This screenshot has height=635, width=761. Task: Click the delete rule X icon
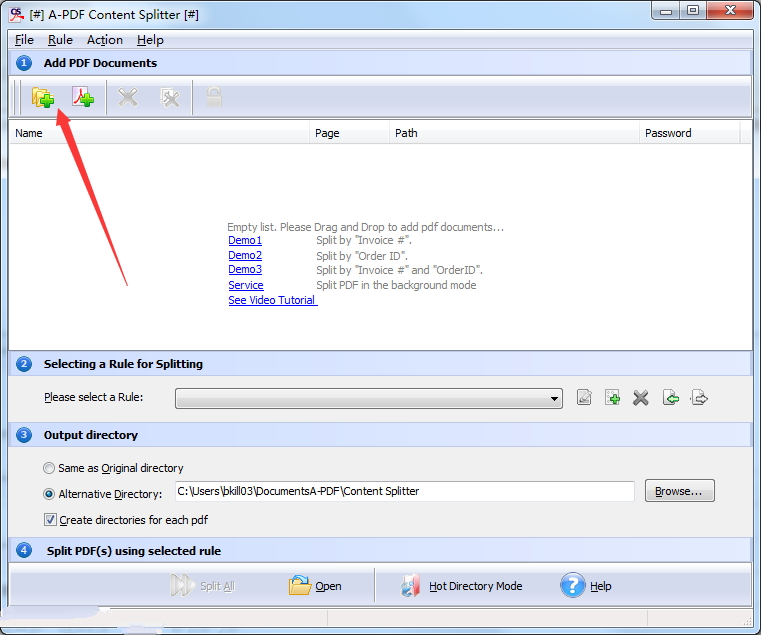(x=641, y=398)
